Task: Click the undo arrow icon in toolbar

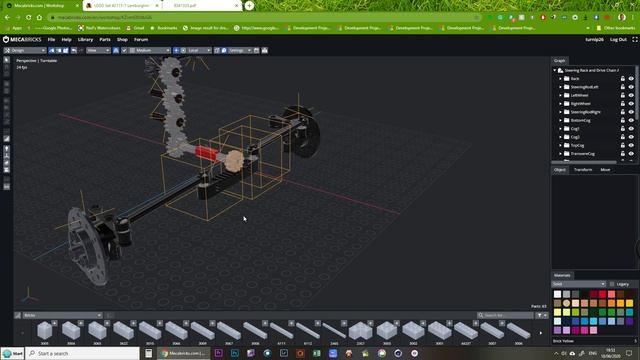Action: pos(74,50)
